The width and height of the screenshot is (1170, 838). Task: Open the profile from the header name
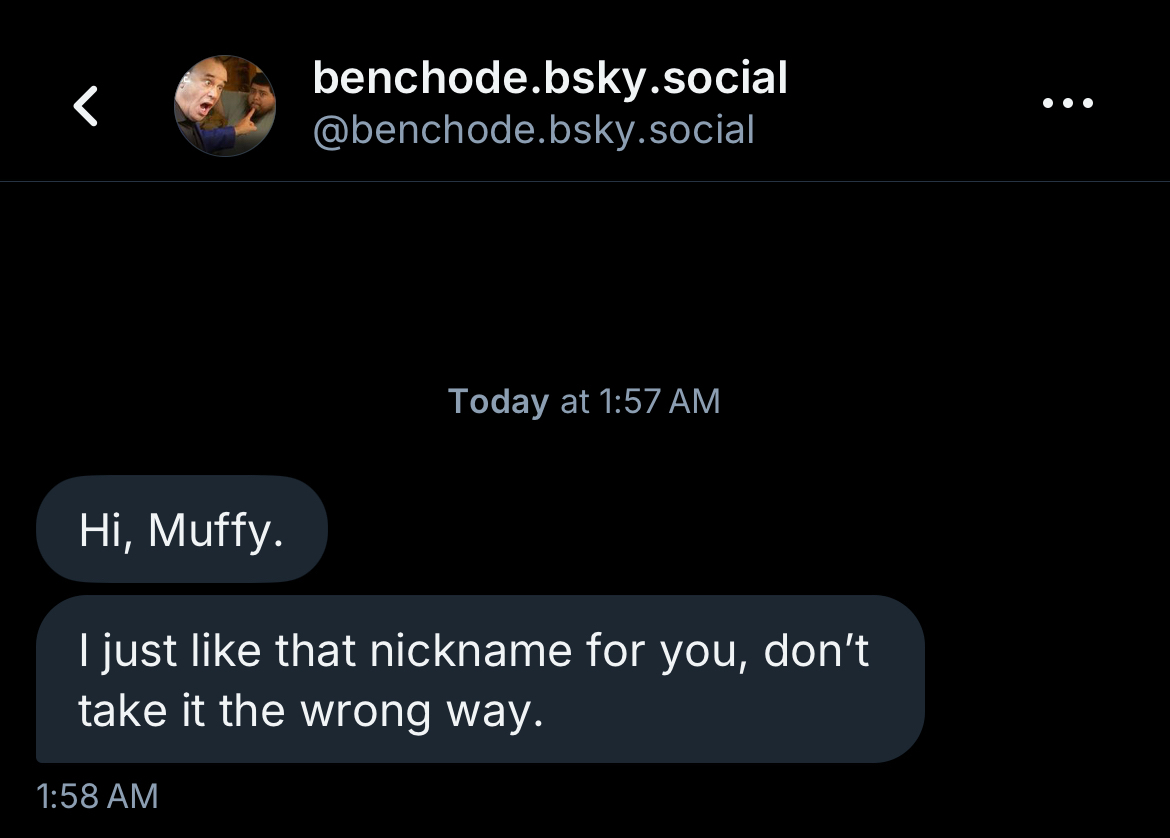(550, 78)
